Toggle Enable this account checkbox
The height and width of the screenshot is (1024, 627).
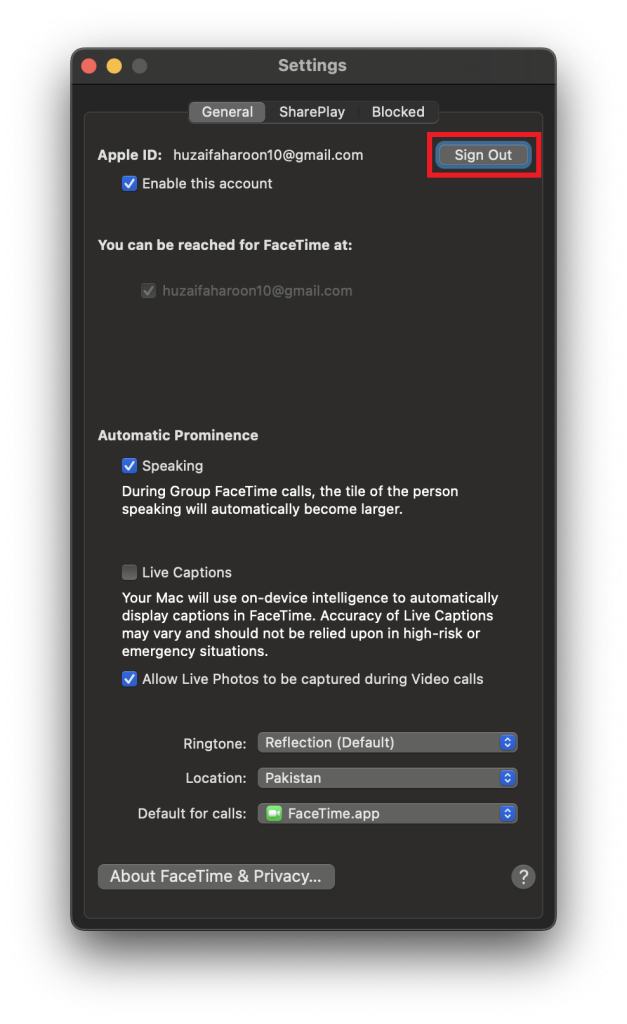(129, 184)
